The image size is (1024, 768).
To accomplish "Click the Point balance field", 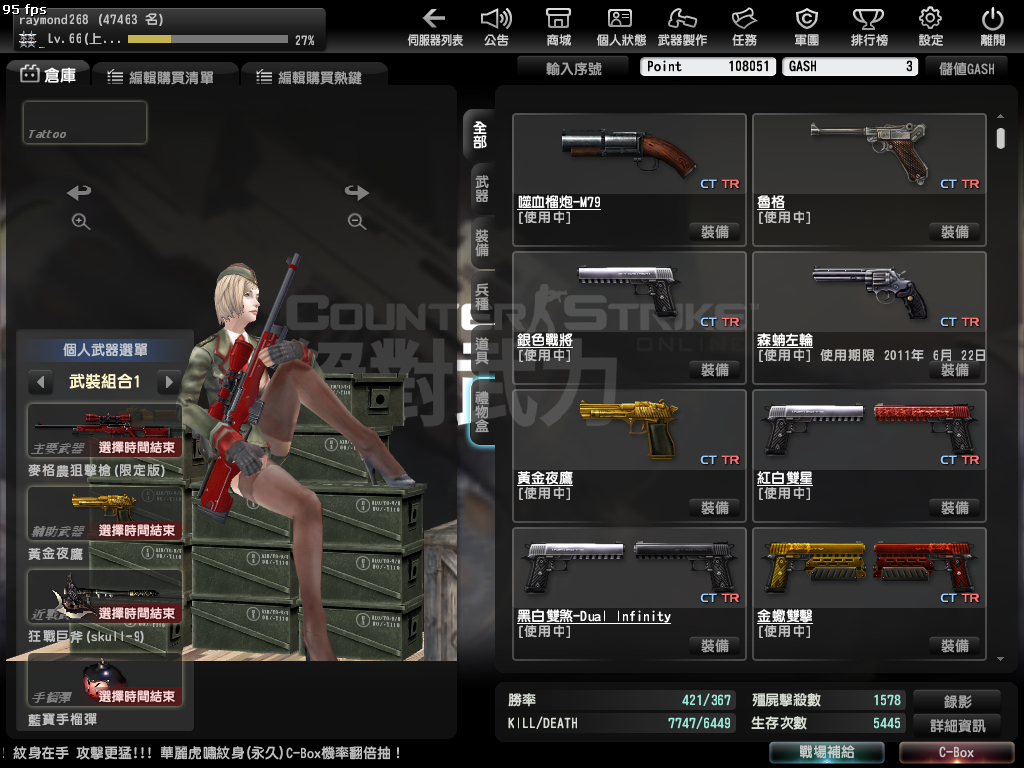I will pyautogui.click(x=708, y=67).
